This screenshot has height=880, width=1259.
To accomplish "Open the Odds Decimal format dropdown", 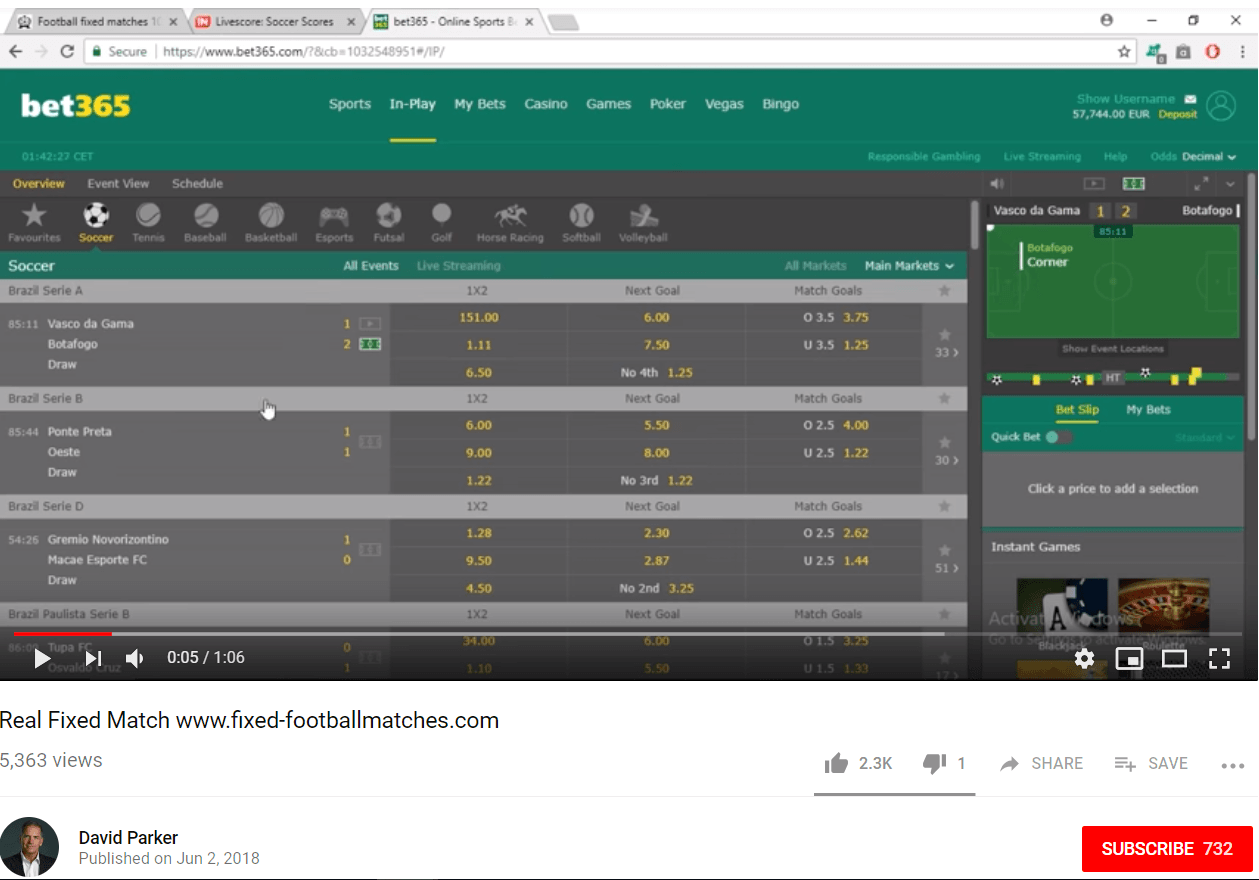I will [1194, 157].
